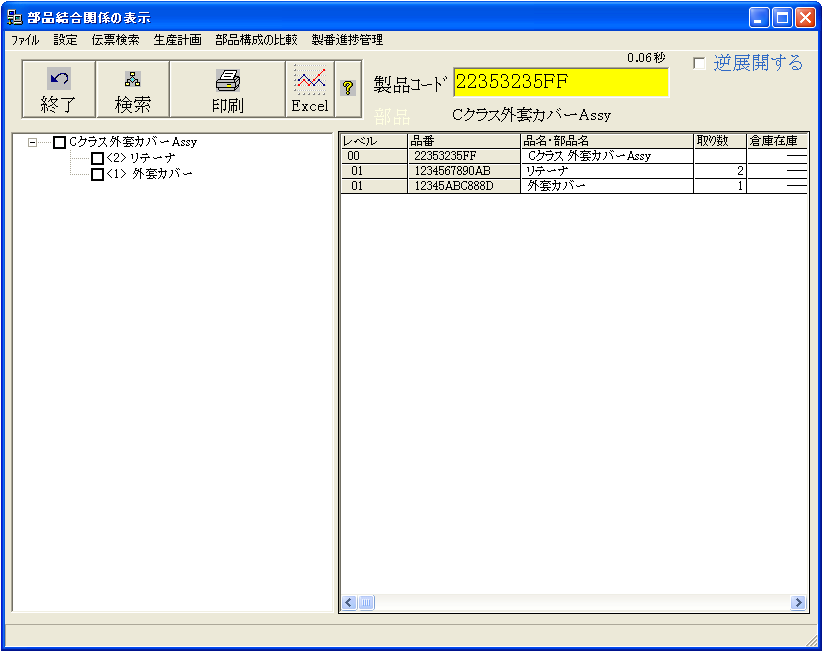Open the Excel export chart icon
Viewport: 823px width, 652px height.
[309, 81]
